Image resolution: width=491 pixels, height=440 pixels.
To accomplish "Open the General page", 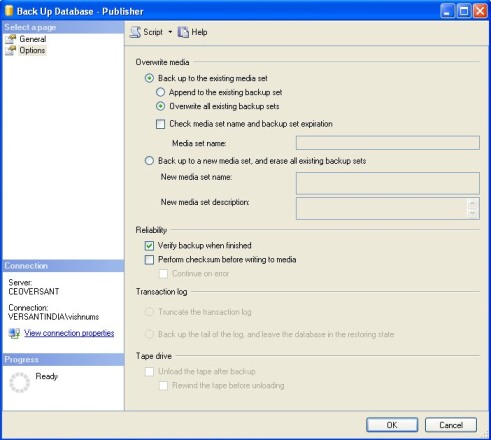I will coord(33,39).
